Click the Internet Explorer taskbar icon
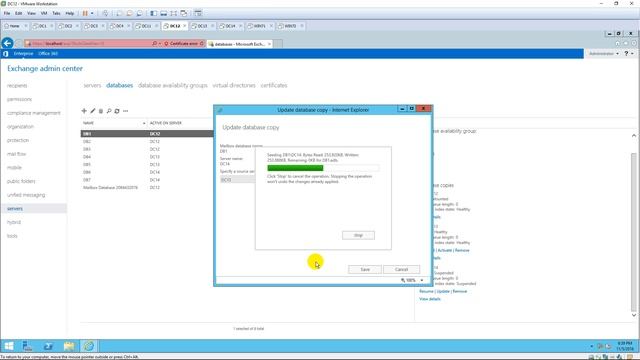Viewport: 640px width, 360px height. coord(89,346)
